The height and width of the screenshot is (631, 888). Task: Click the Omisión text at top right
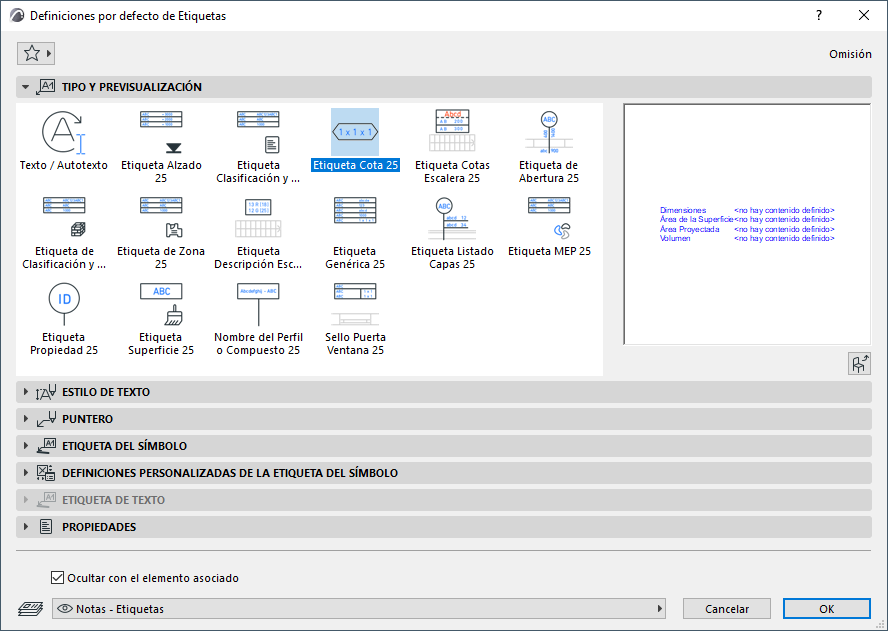[x=850, y=54]
